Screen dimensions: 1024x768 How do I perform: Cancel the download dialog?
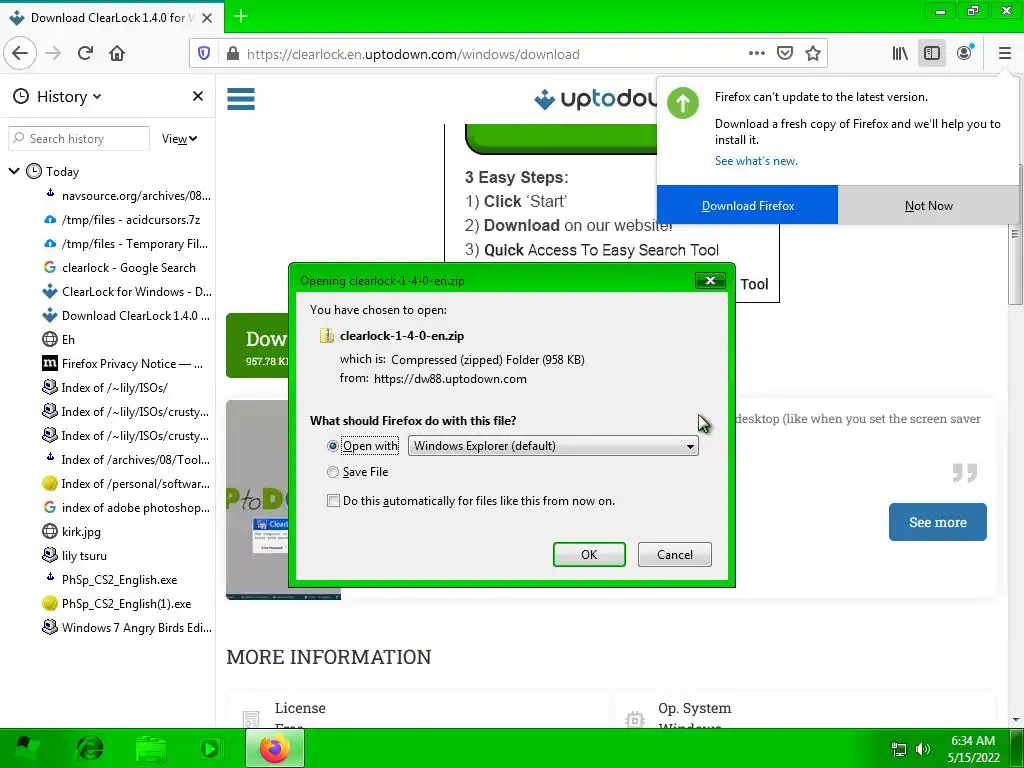point(675,554)
